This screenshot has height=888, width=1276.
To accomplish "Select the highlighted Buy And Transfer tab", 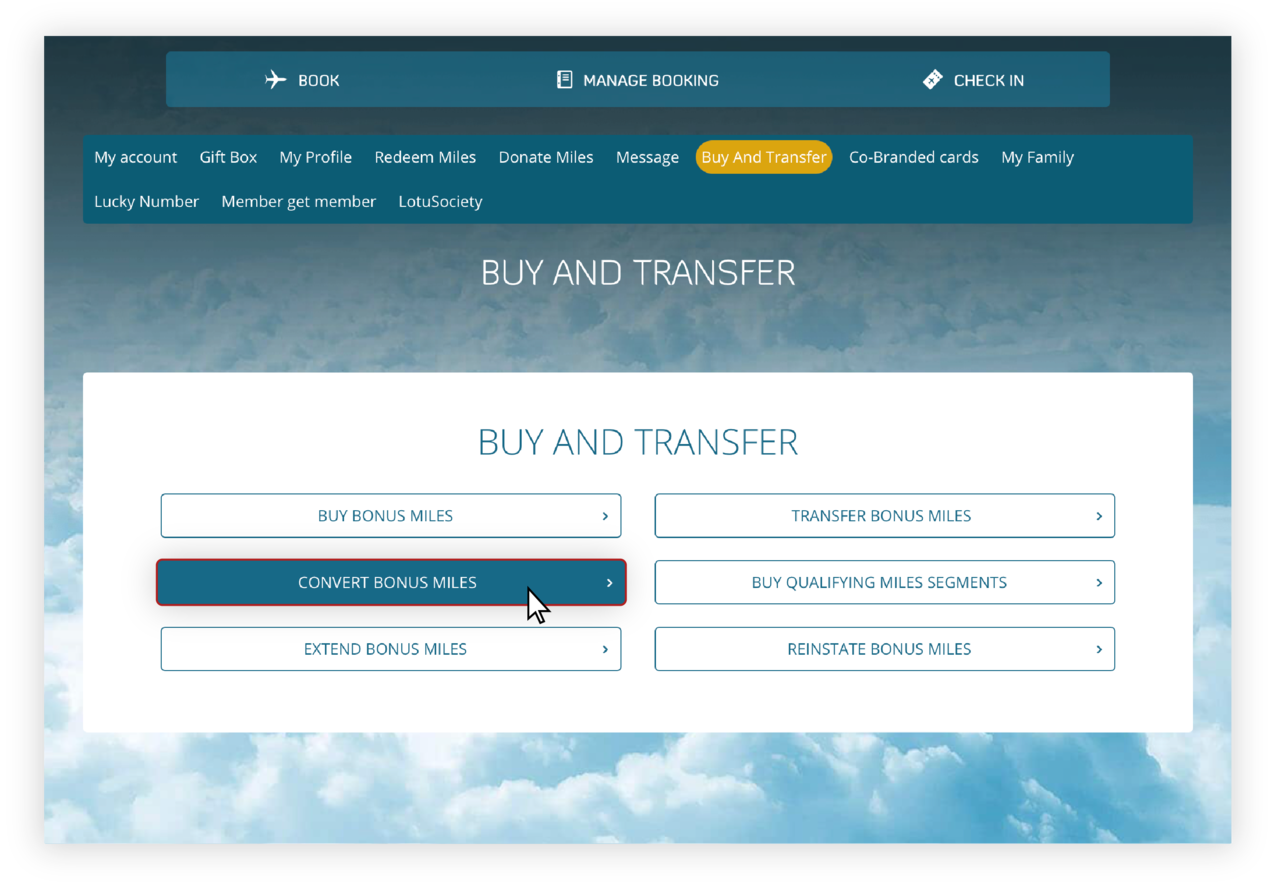I will (763, 157).
